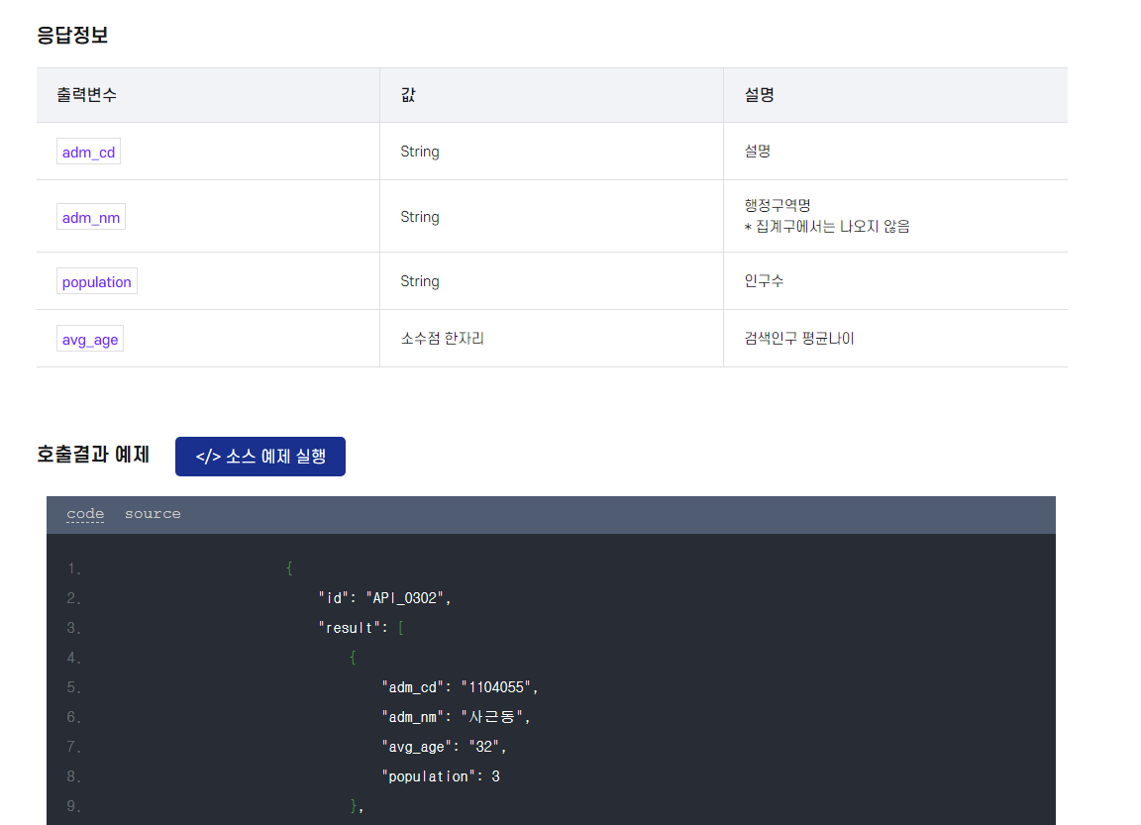1141x825 pixels.
Task: Click the avg_age variable link
Action: [x=89, y=338]
